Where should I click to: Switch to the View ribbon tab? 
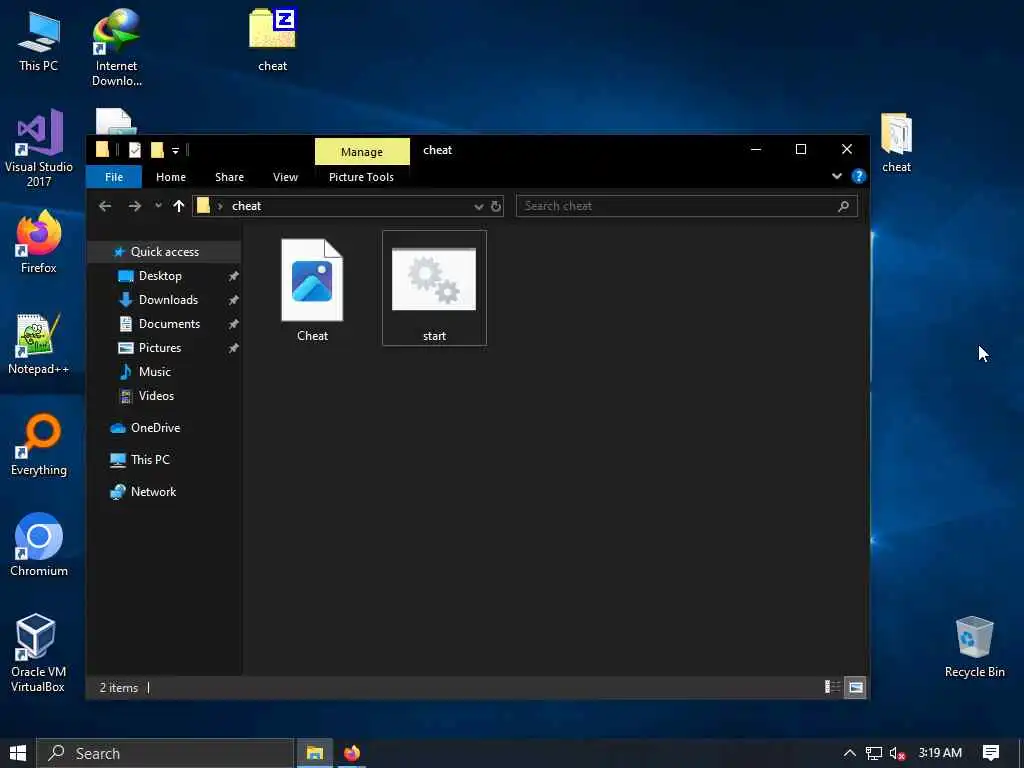(285, 177)
